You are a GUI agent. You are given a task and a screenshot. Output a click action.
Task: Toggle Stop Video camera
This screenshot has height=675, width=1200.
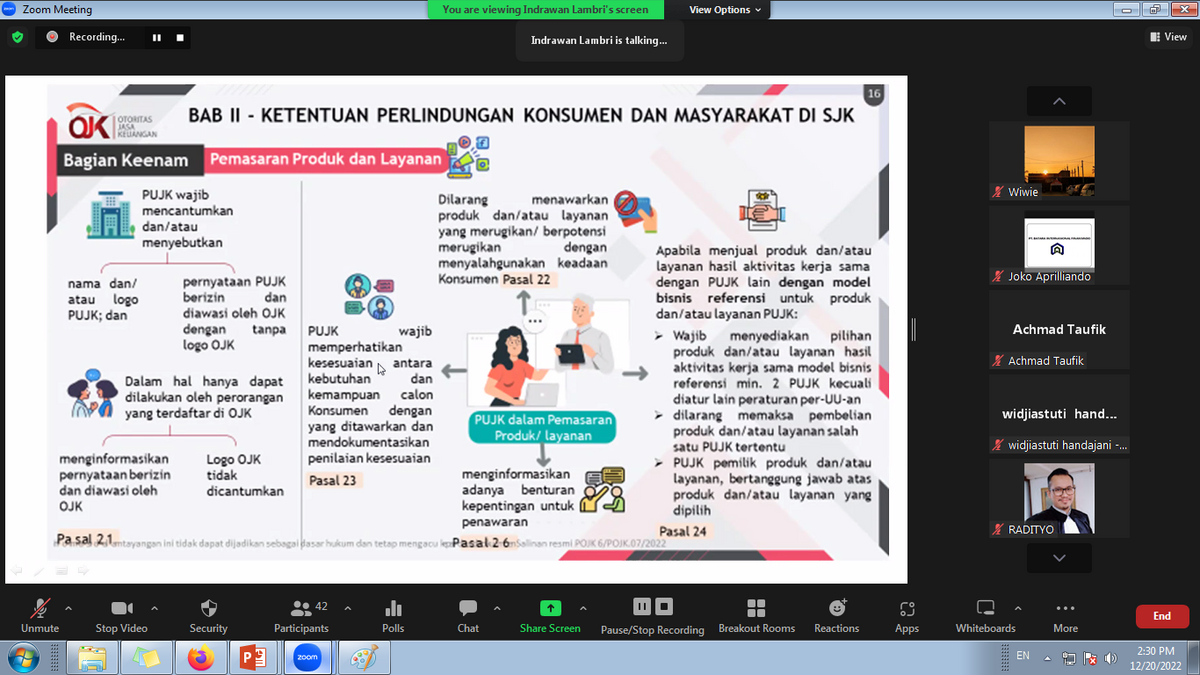click(121, 614)
